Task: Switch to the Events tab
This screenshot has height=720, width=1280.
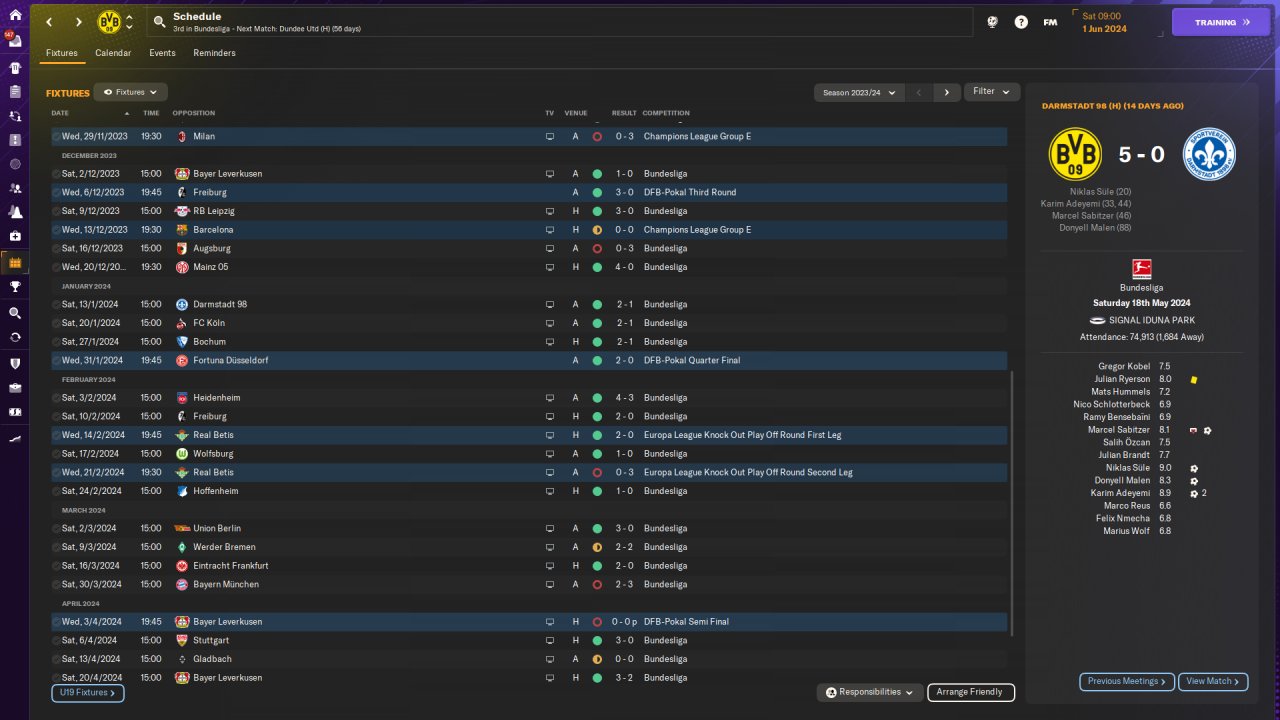Action: (162, 53)
